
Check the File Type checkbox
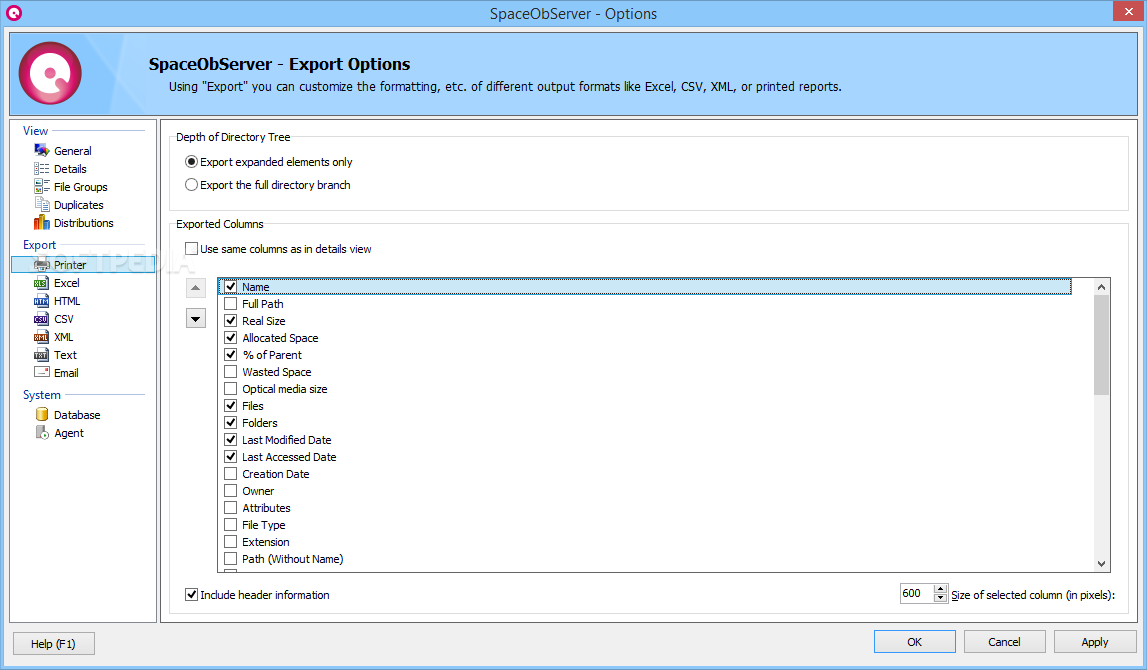(x=230, y=524)
